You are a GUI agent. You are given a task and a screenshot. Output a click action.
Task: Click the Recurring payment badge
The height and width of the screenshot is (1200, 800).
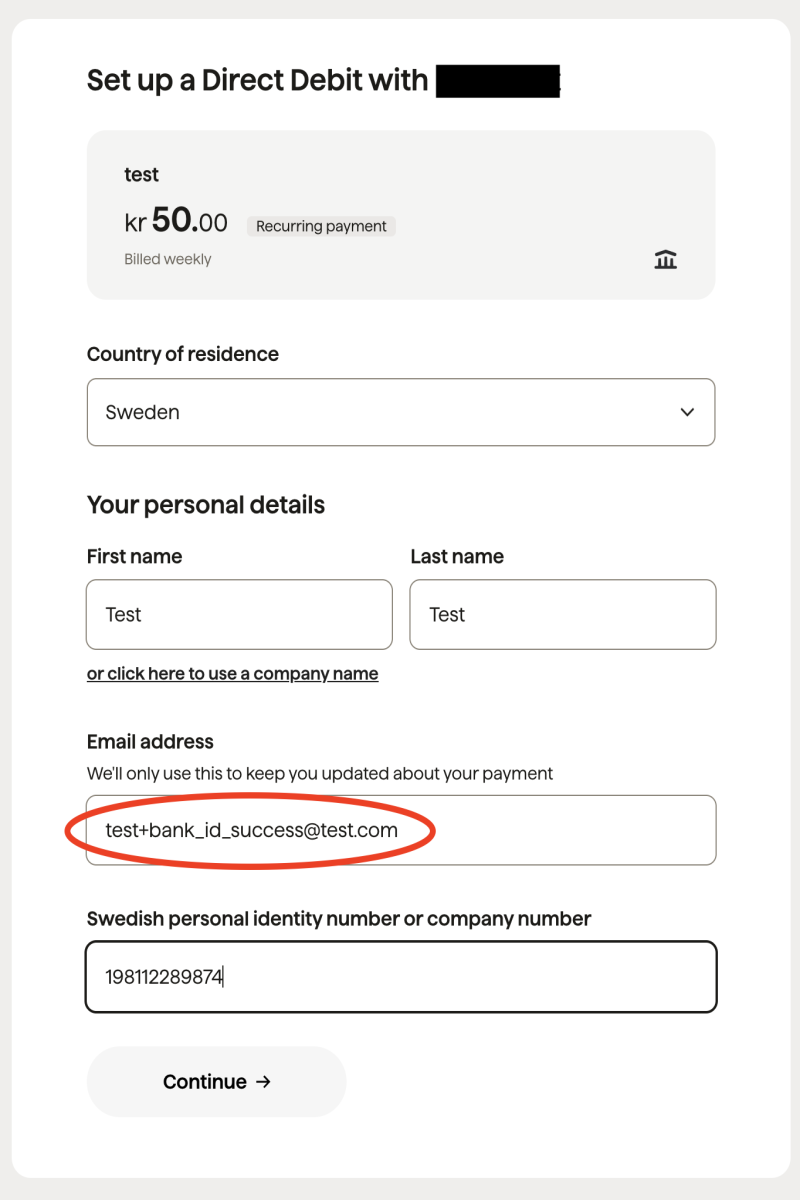pyautogui.click(x=321, y=226)
